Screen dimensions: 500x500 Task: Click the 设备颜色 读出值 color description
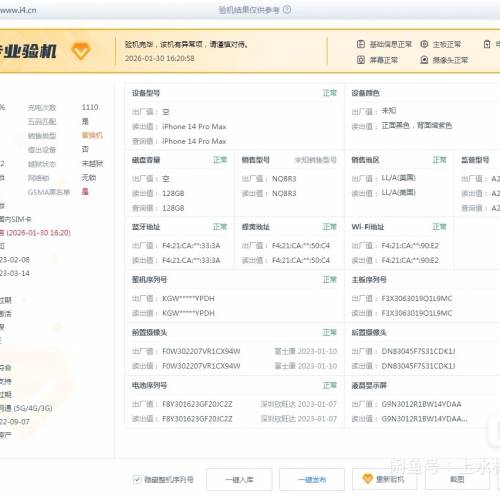coord(417,126)
